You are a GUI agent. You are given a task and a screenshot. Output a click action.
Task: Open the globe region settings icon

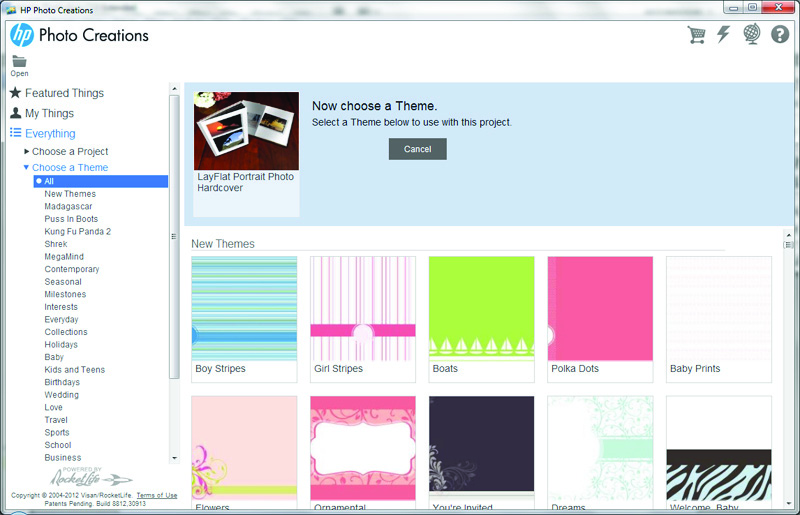752,34
